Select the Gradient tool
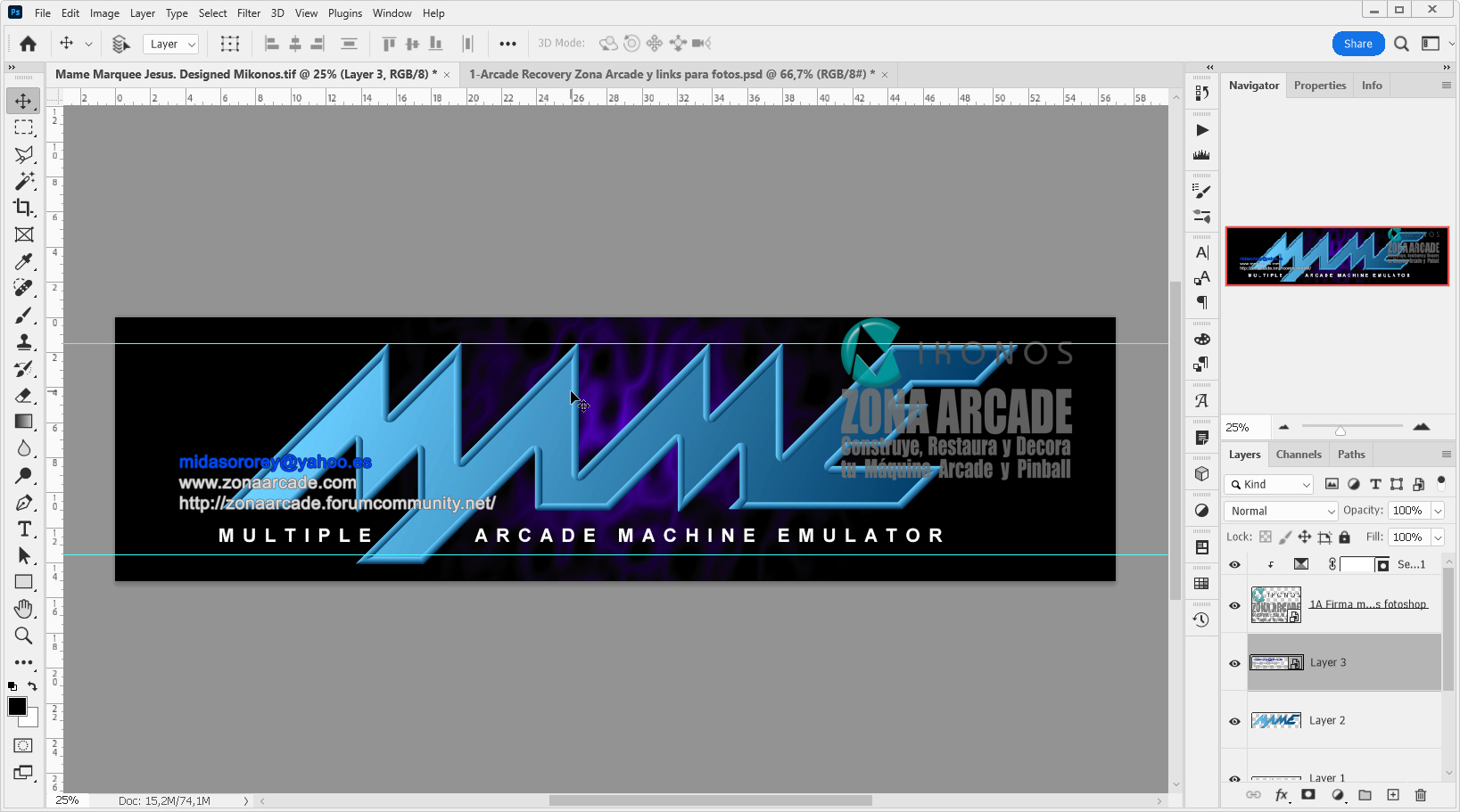 pos(23,422)
